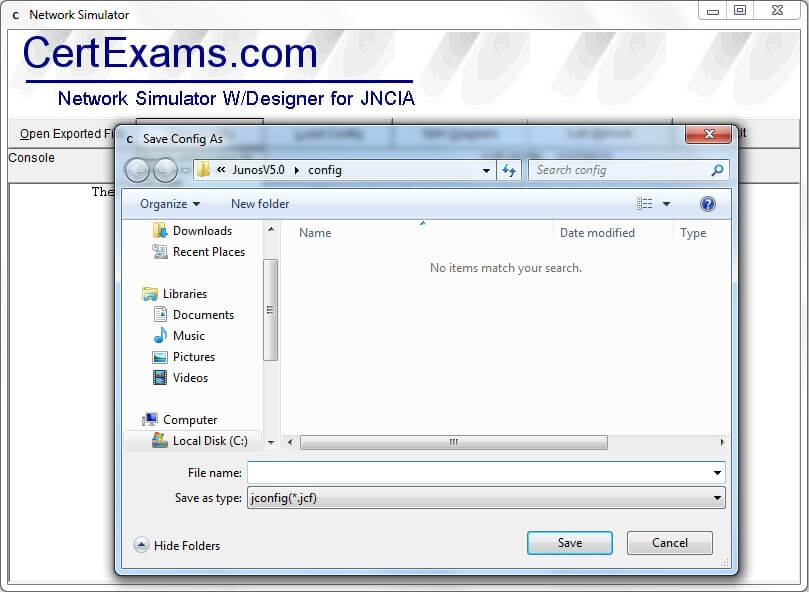Select Computer in the navigation pane

click(190, 420)
